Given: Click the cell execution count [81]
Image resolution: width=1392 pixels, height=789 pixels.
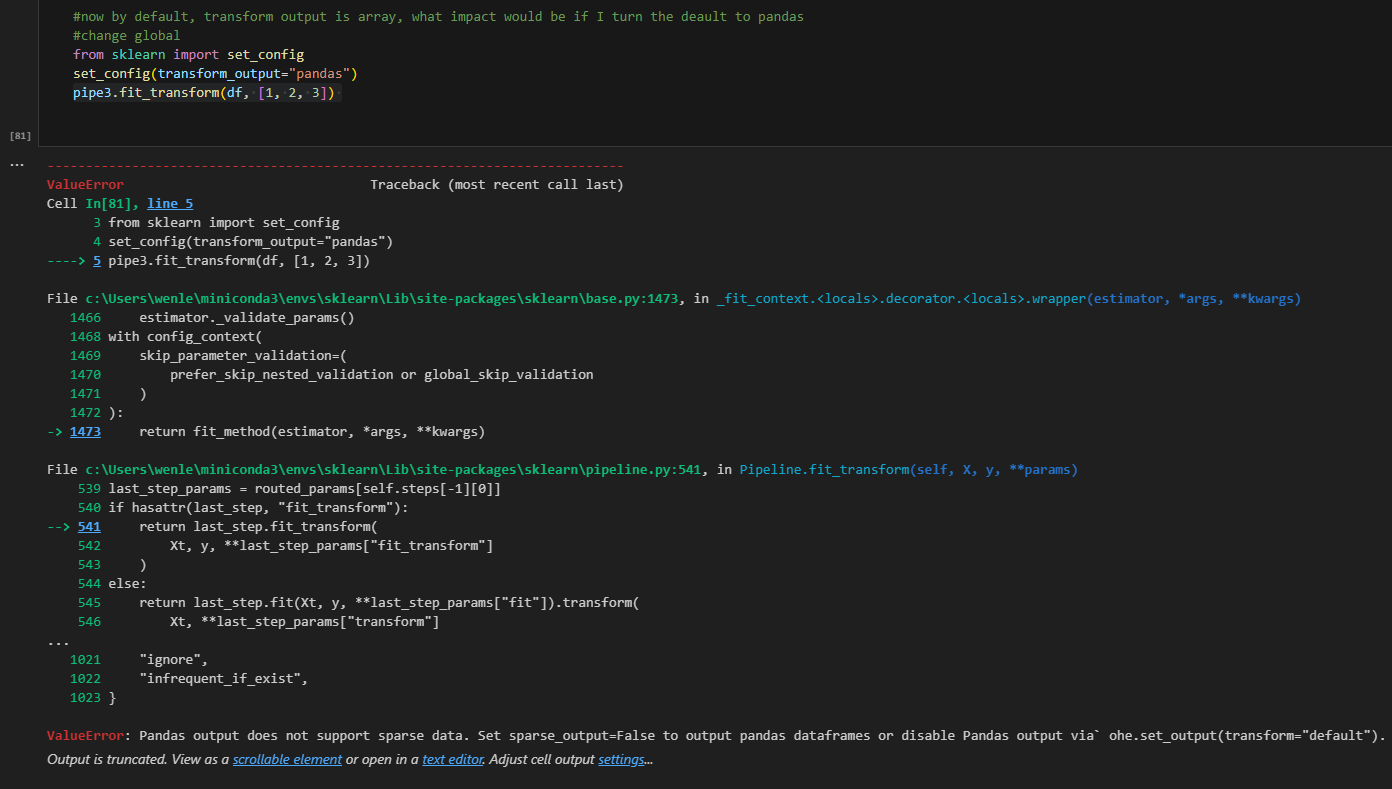Looking at the screenshot, I should pos(20,135).
